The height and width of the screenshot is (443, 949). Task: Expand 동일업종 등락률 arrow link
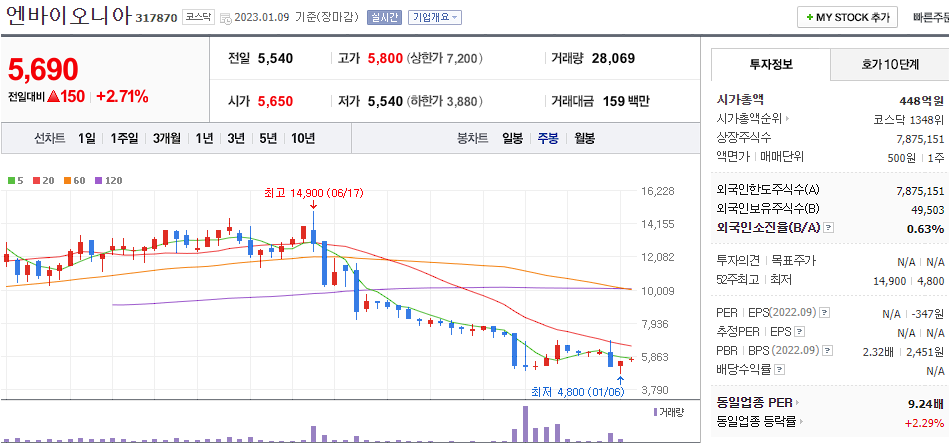tap(803, 421)
